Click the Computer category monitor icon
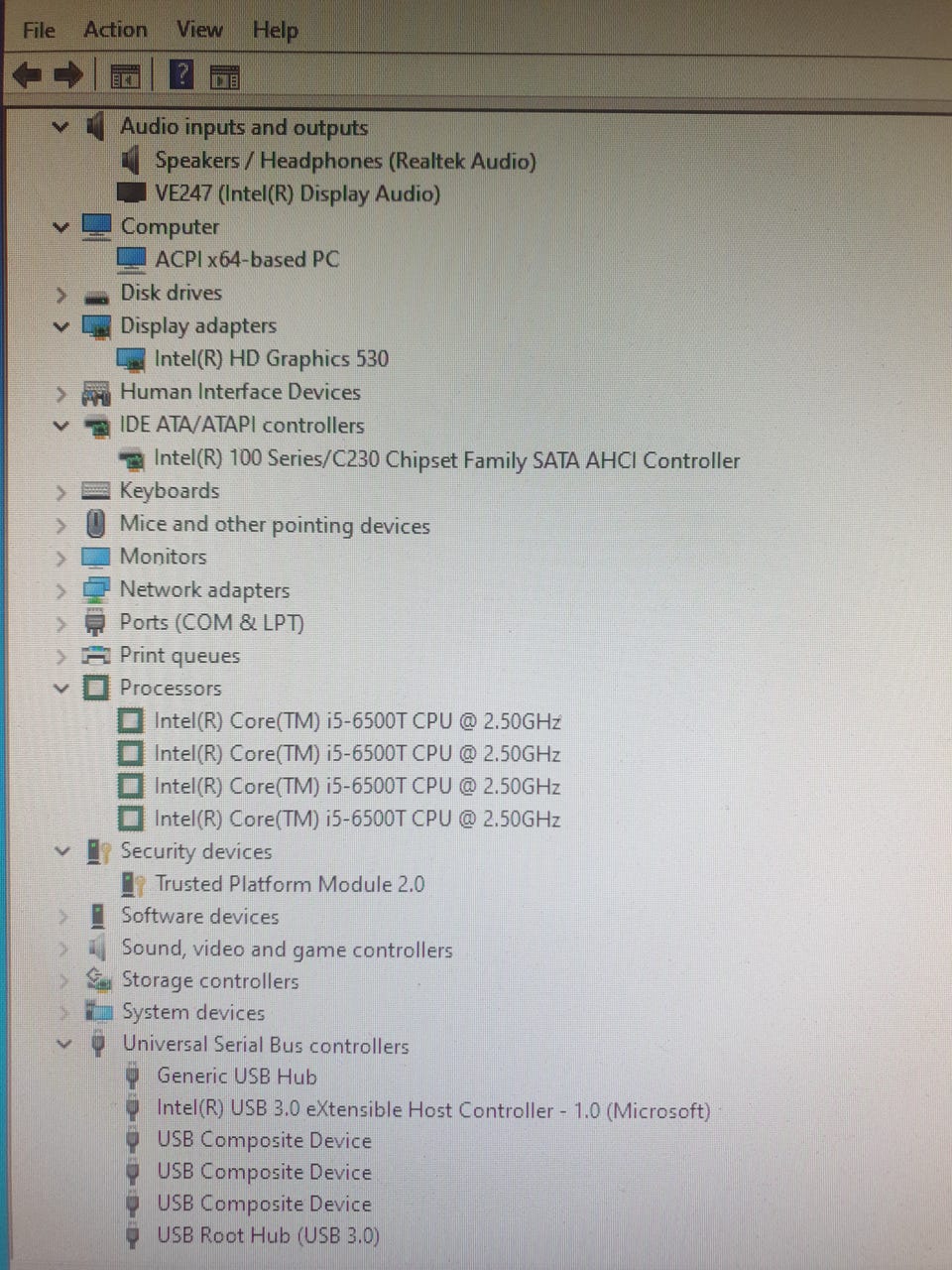 click(96, 226)
